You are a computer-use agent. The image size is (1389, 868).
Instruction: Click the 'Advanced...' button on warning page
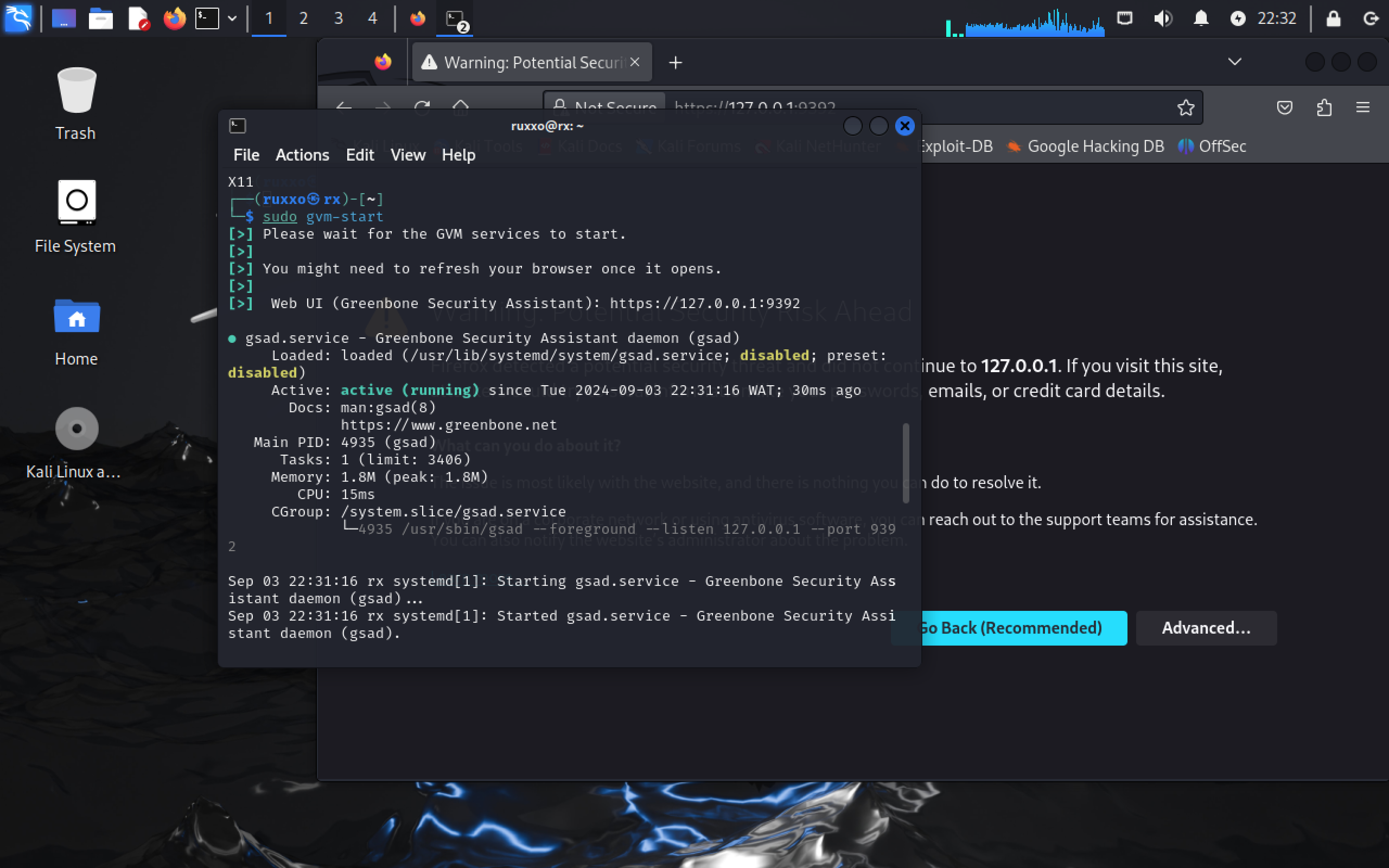1206,627
